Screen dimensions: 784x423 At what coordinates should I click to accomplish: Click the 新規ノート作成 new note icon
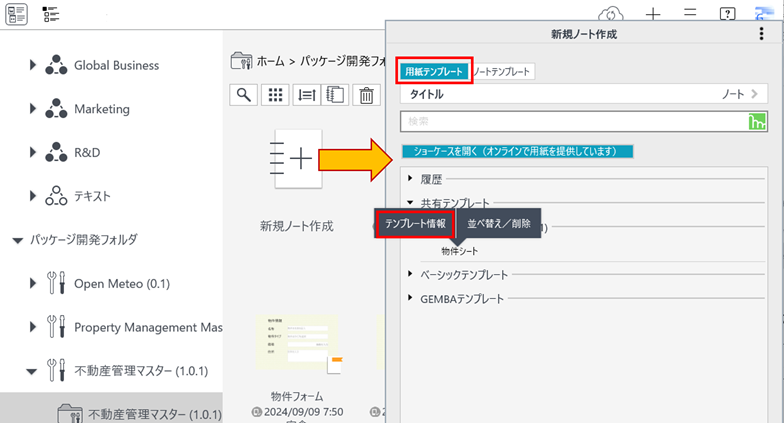[296, 158]
